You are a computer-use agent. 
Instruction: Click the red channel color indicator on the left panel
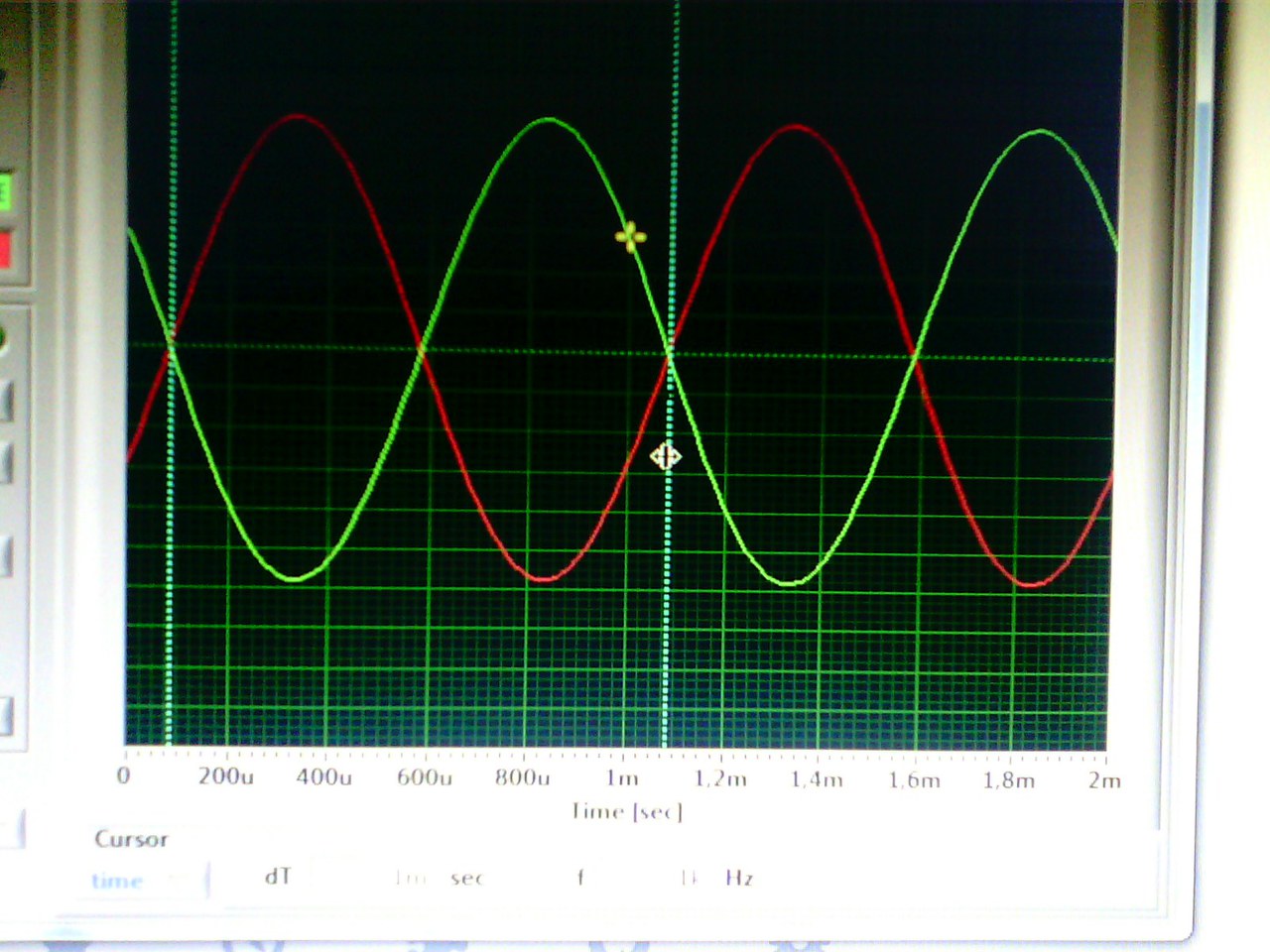[5, 249]
